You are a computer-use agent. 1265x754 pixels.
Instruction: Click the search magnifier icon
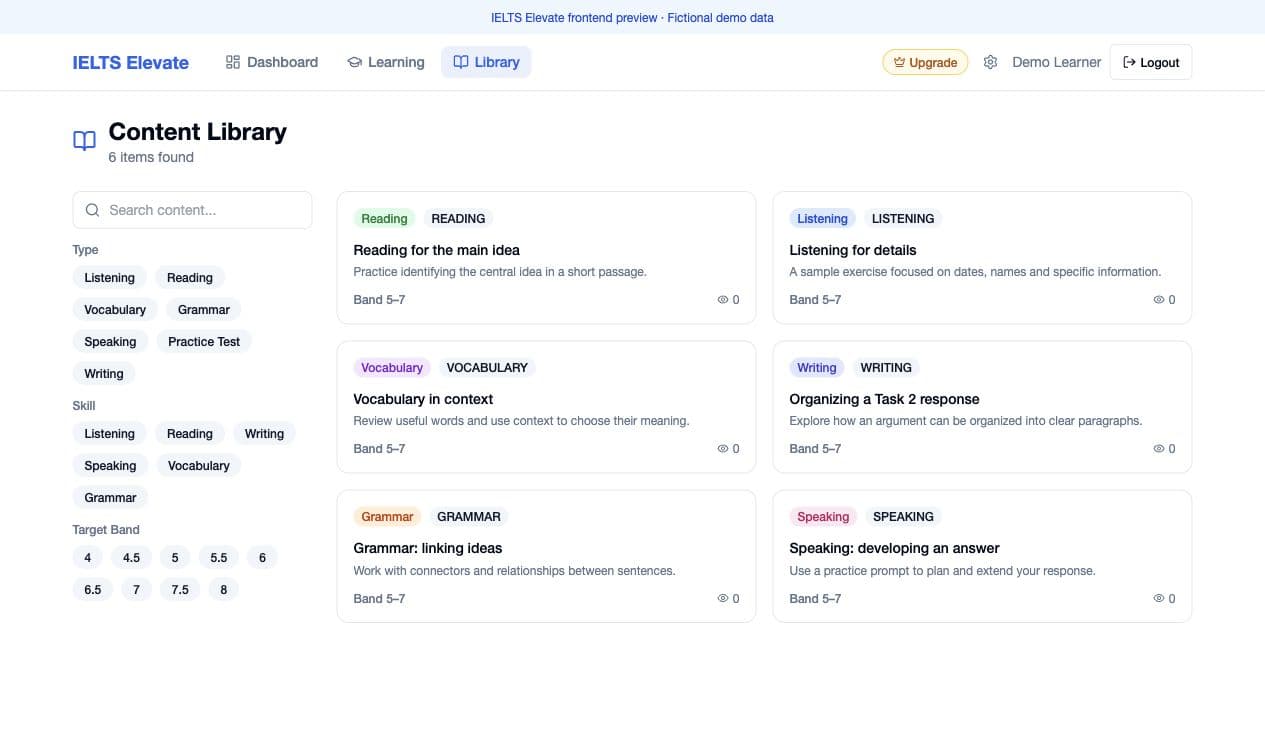pyautogui.click(x=93, y=210)
